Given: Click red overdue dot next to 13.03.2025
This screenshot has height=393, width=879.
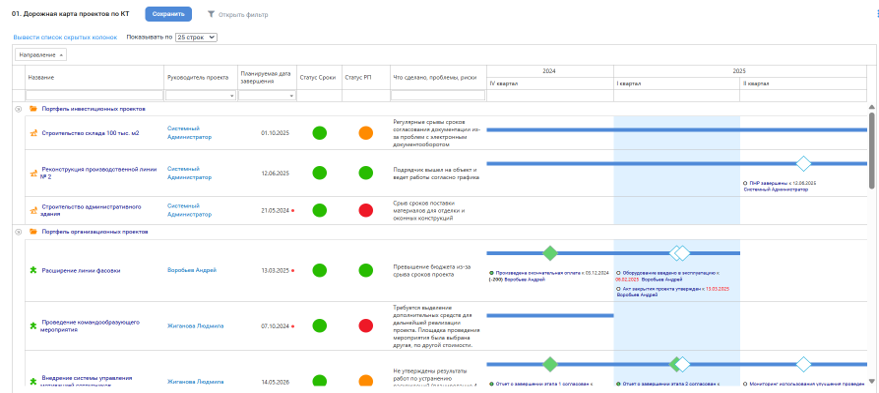Looking at the screenshot, I should [293, 270].
